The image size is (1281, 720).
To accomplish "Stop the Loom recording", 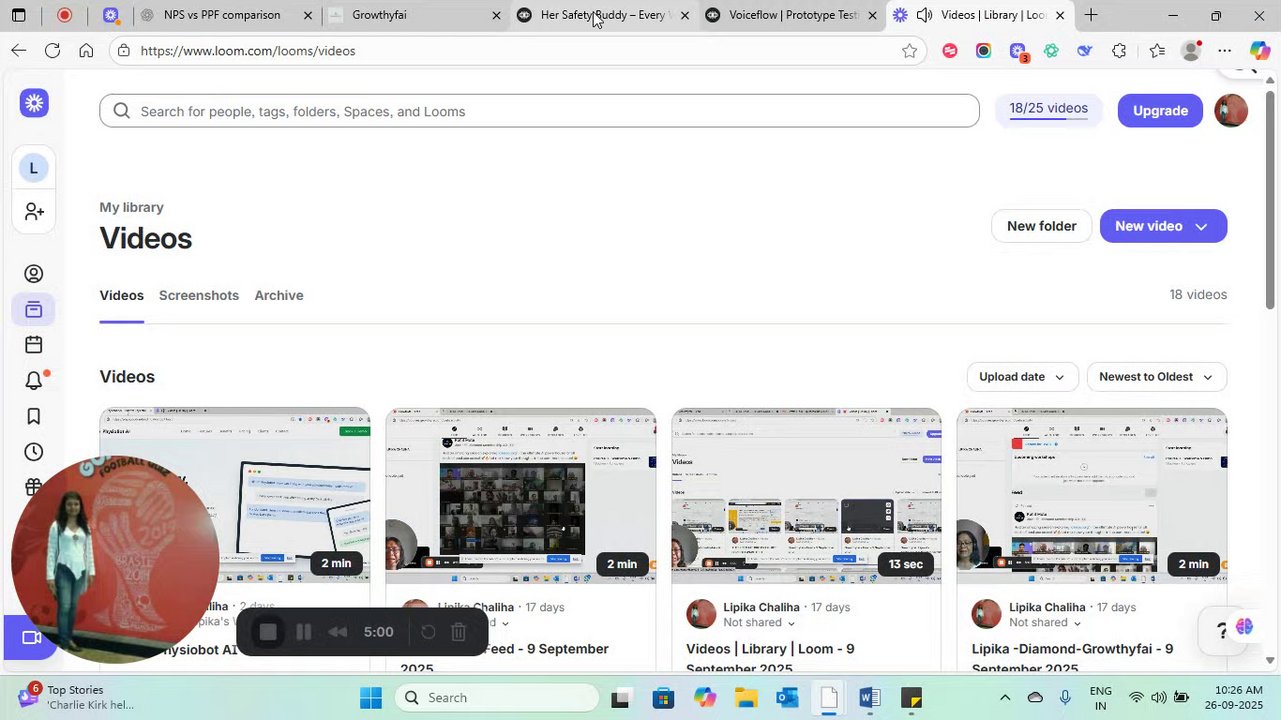I will (268, 632).
